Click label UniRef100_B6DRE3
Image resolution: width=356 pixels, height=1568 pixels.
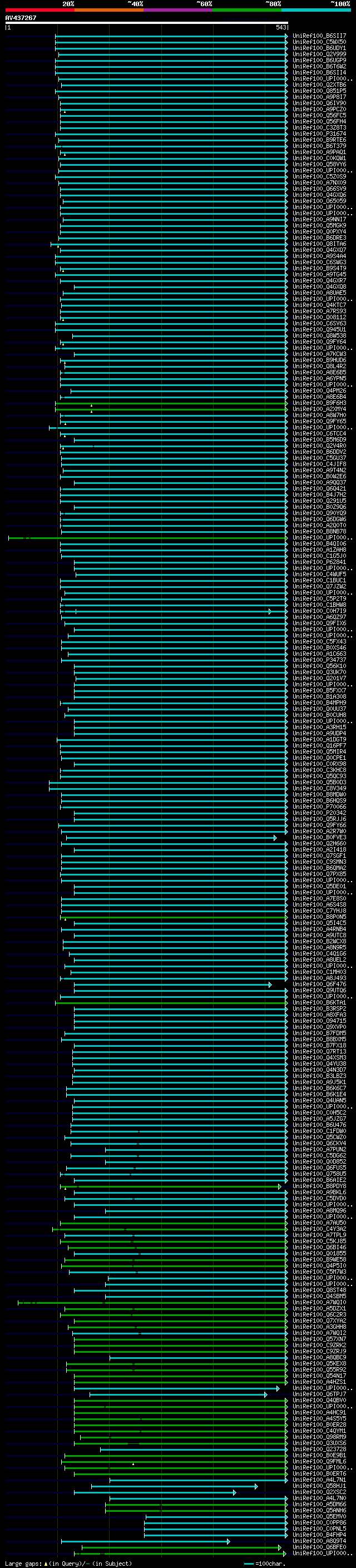pyautogui.click(x=319, y=238)
